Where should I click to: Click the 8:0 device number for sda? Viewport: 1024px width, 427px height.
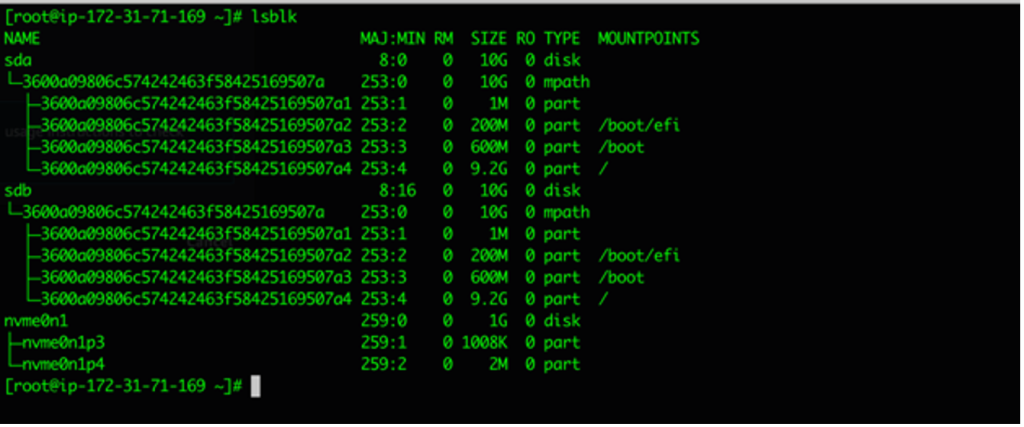392,61
